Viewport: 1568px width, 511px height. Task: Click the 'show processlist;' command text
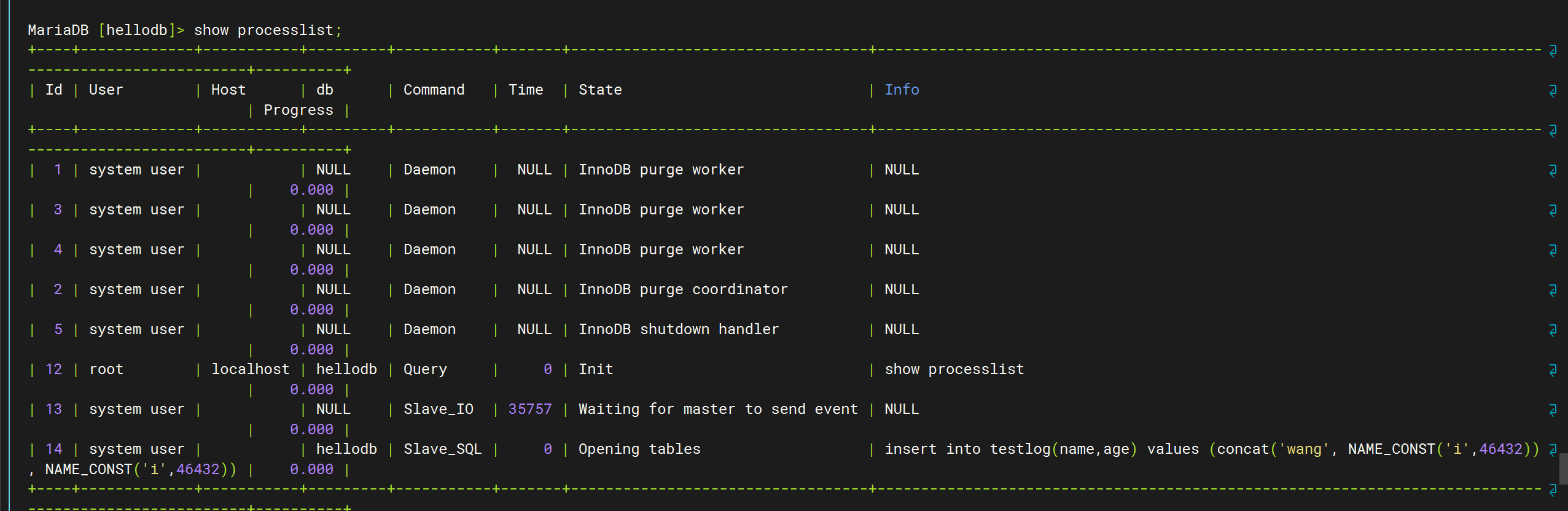(x=268, y=30)
